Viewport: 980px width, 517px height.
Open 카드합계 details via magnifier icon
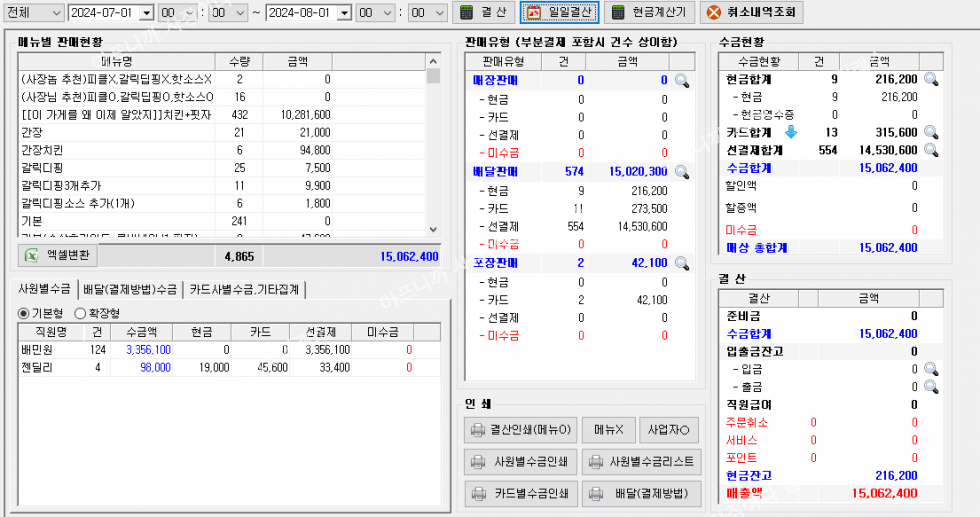[930, 132]
